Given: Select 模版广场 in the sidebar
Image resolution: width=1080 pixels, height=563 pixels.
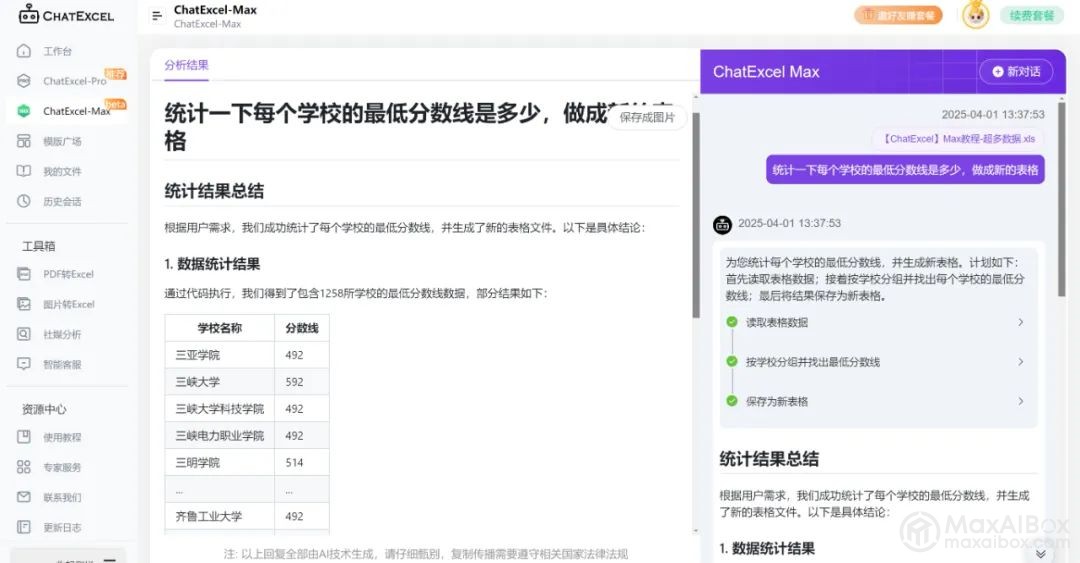Looking at the screenshot, I should 62,141.
